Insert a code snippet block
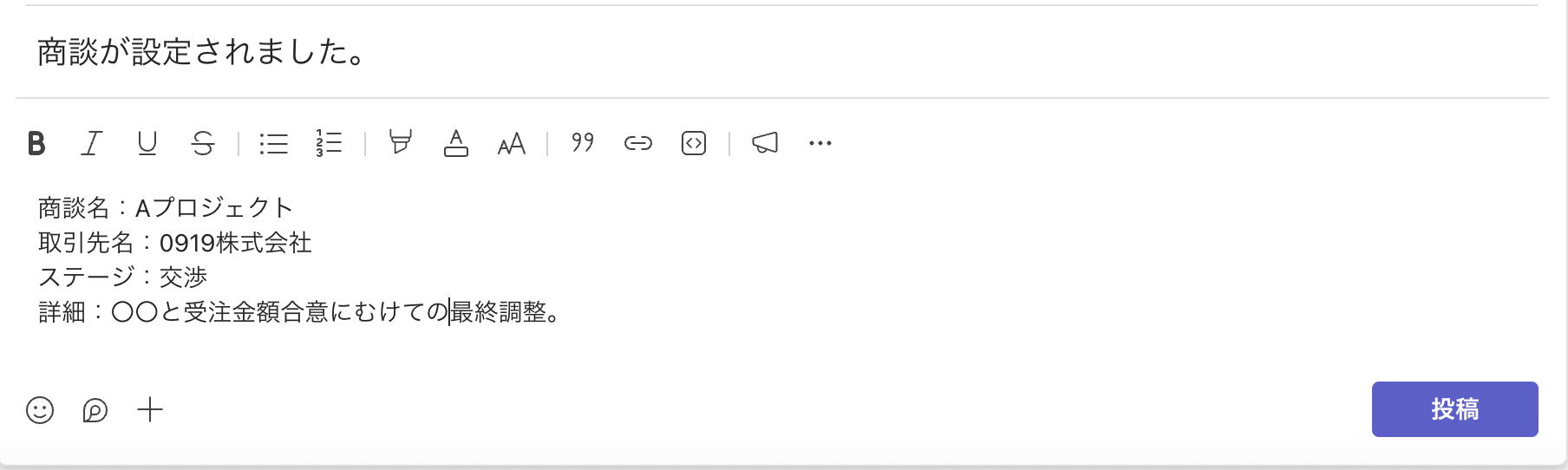Screen dimensions: 1568x470 click(x=694, y=143)
